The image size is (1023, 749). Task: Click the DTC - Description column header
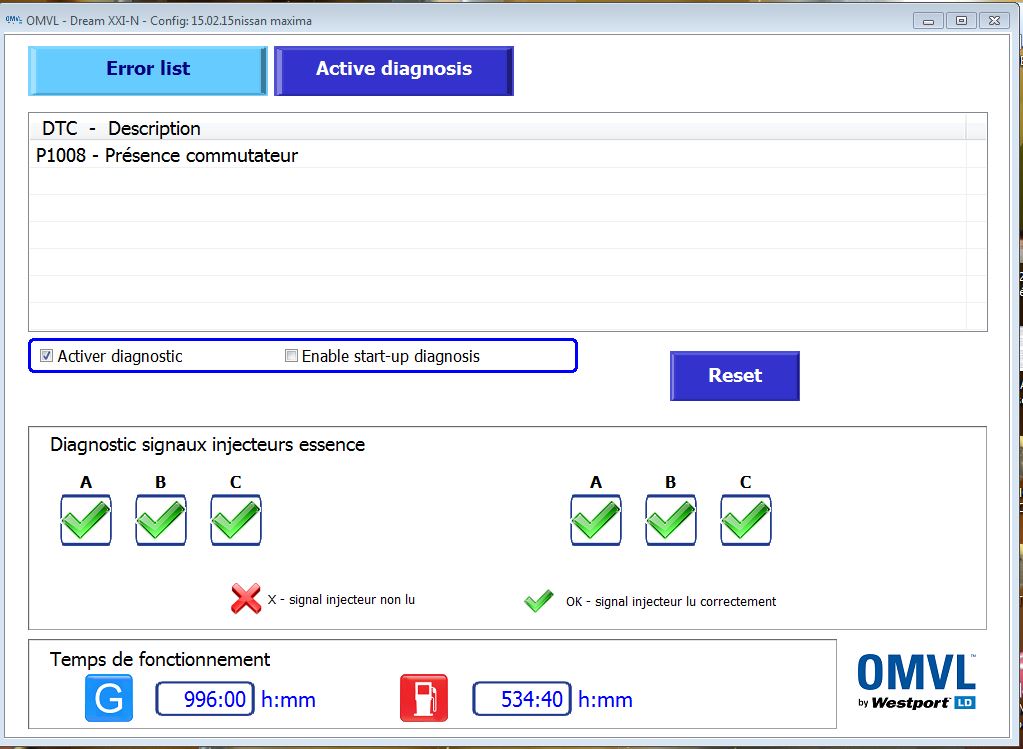pyautogui.click(x=121, y=128)
